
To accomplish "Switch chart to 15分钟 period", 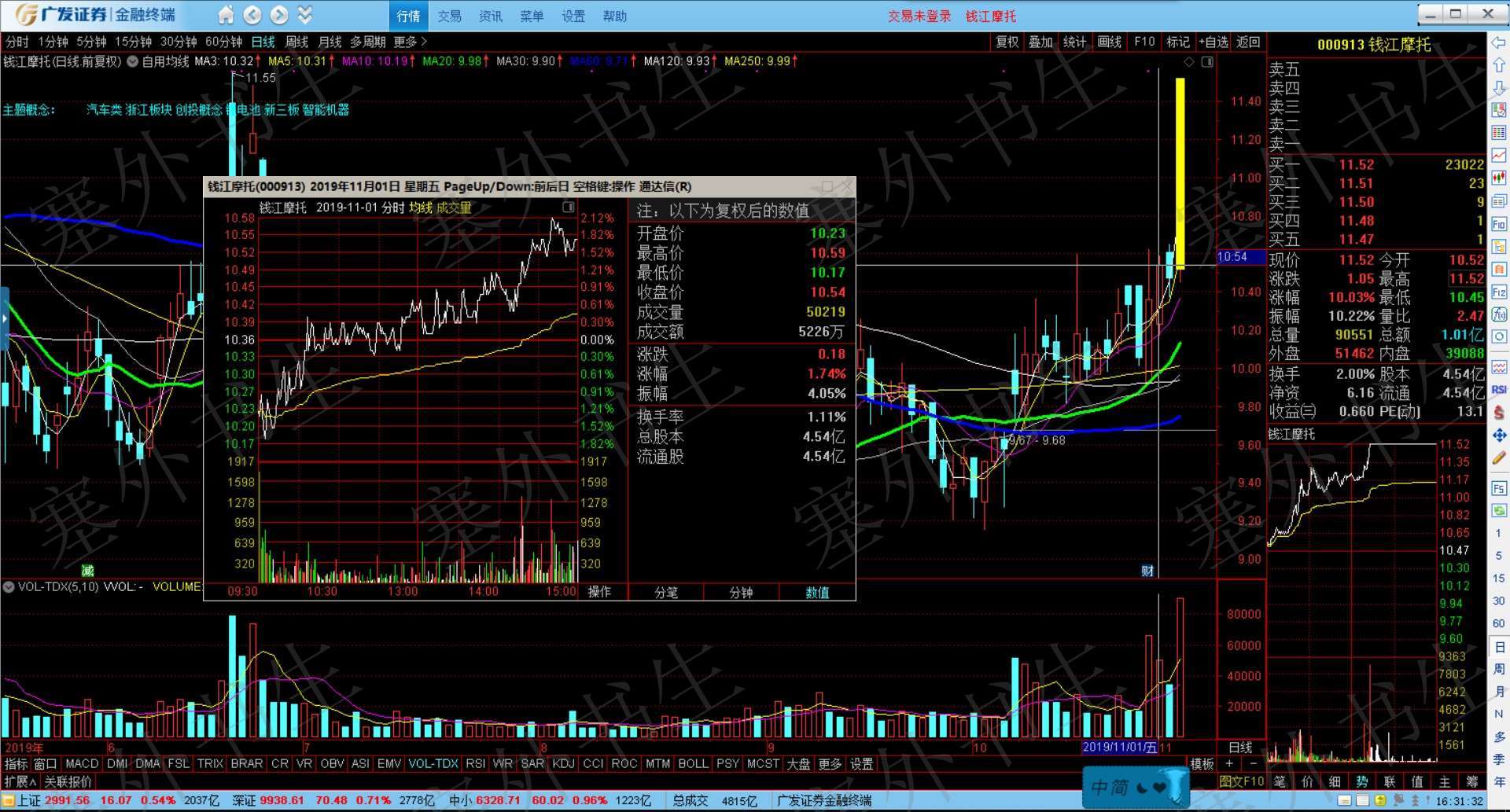I will (x=133, y=42).
